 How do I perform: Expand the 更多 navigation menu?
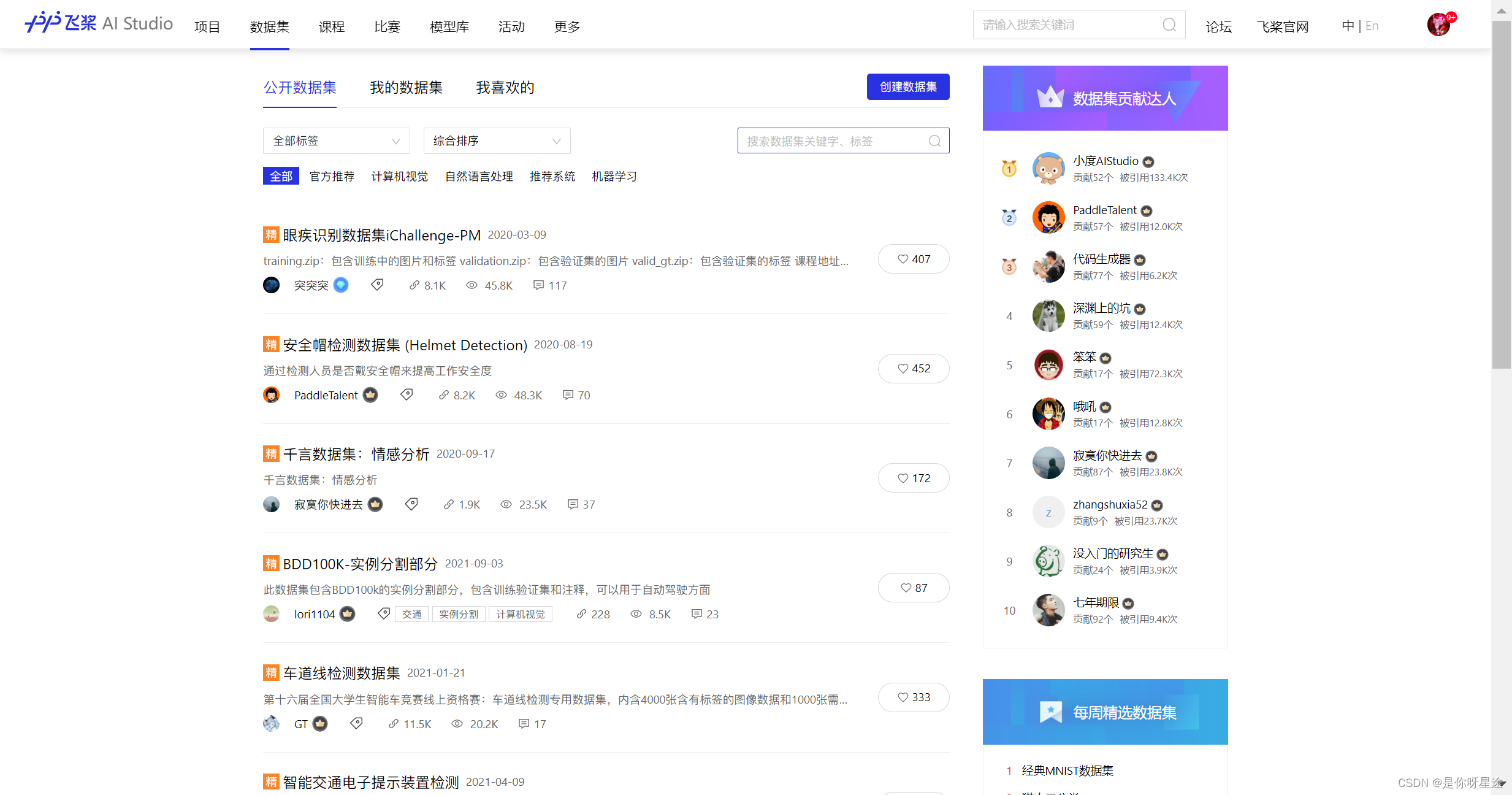click(x=567, y=26)
